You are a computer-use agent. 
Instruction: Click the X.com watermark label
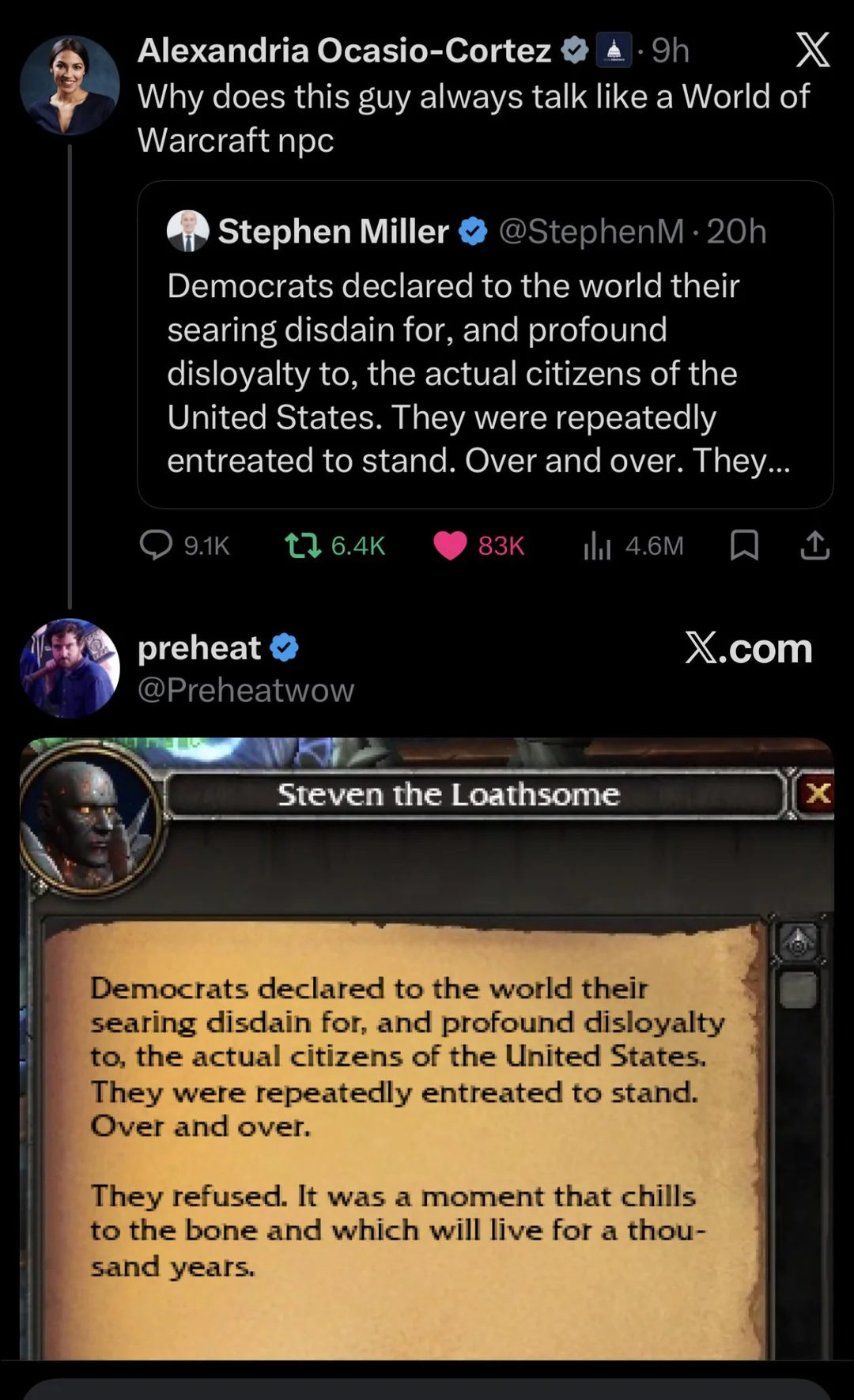tap(748, 648)
